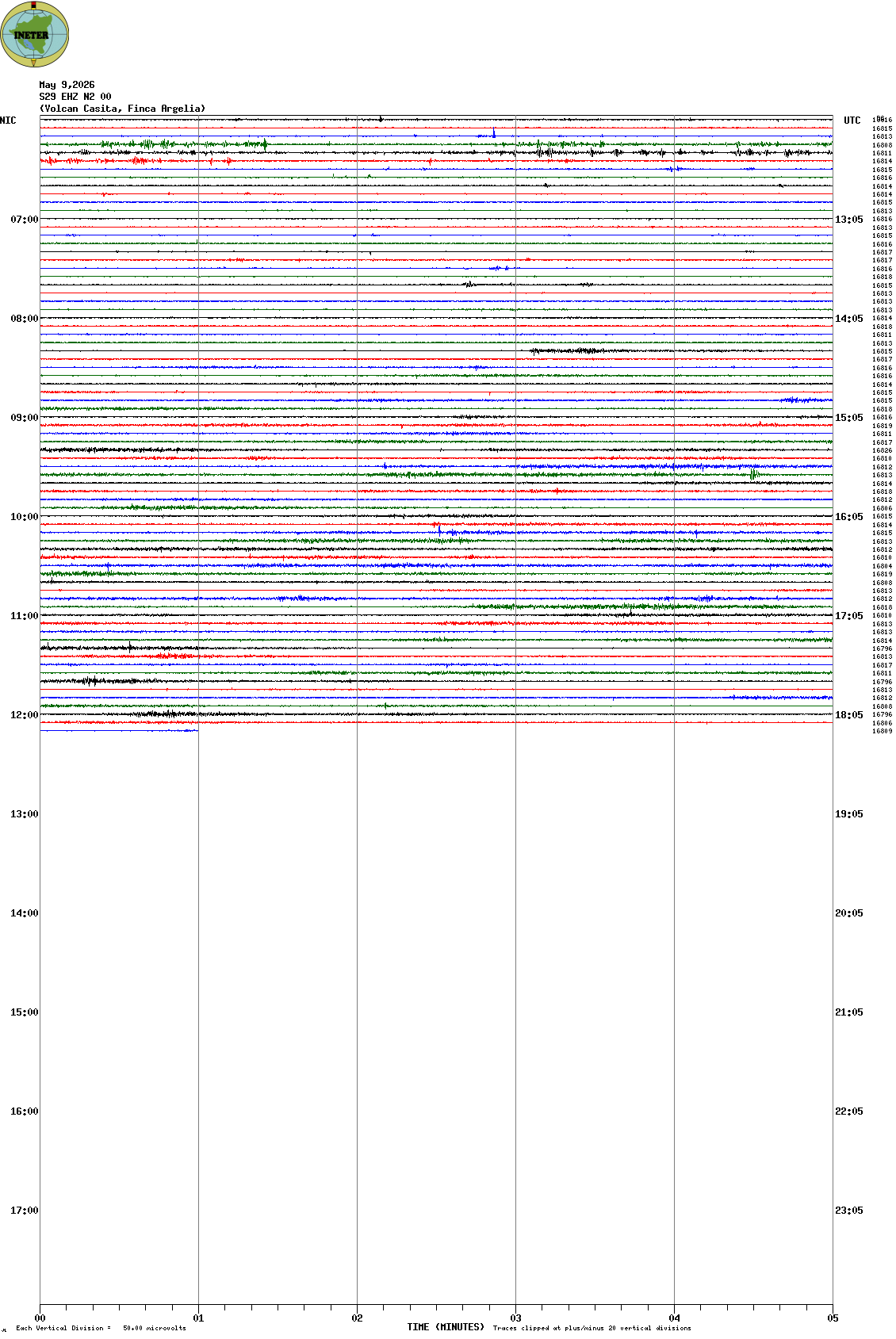Viewport: 896px width, 1339px height.
Task: Click the UTC timezone label
Action: click(852, 121)
